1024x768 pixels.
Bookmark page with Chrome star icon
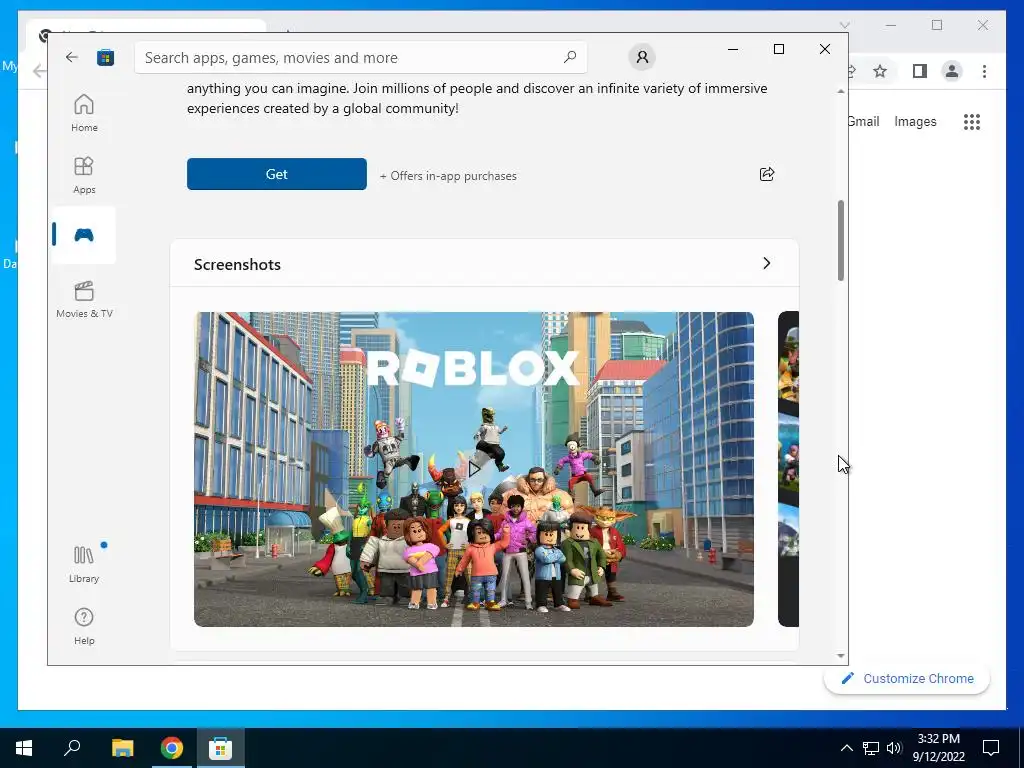[880, 71]
